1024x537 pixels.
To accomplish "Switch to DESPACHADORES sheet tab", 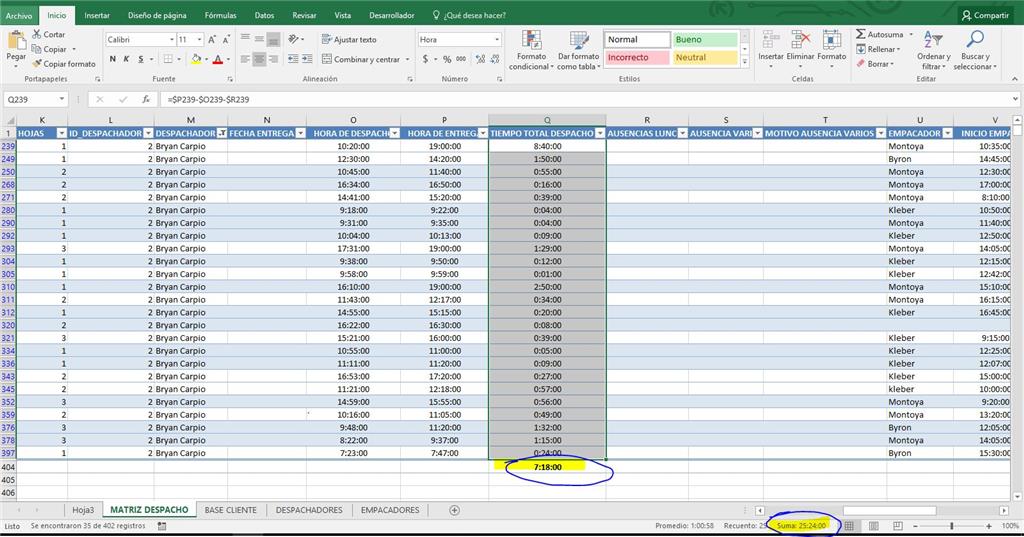I will point(309,510).
